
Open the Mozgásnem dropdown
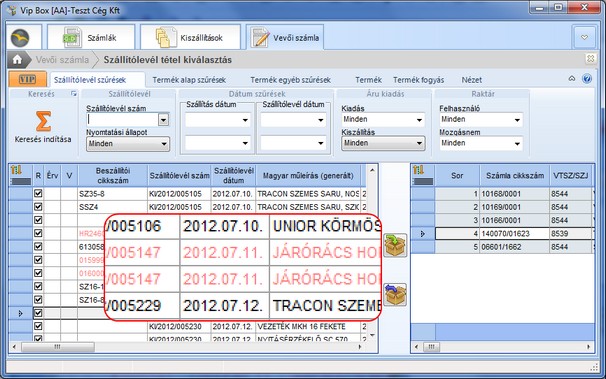coord(481,143)
